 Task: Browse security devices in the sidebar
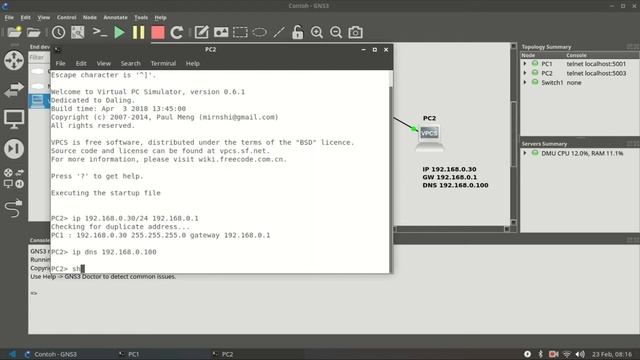[x=14, y=149]
